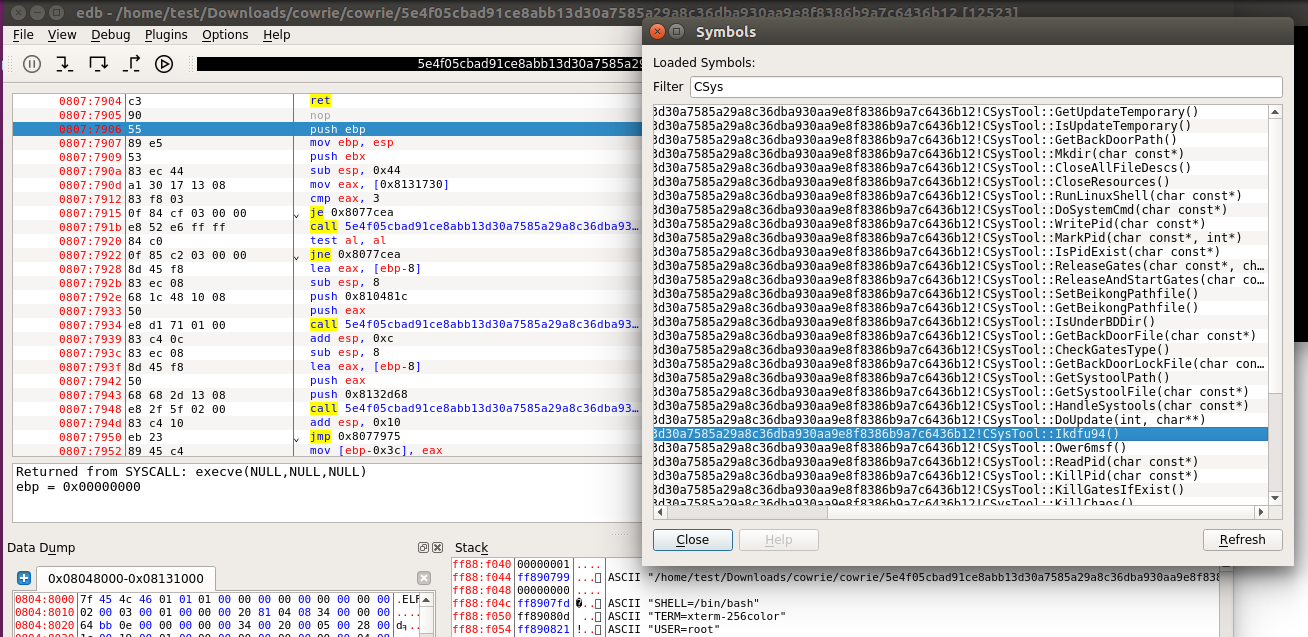Close the Data Dump dock panel

tap(437, 547)
